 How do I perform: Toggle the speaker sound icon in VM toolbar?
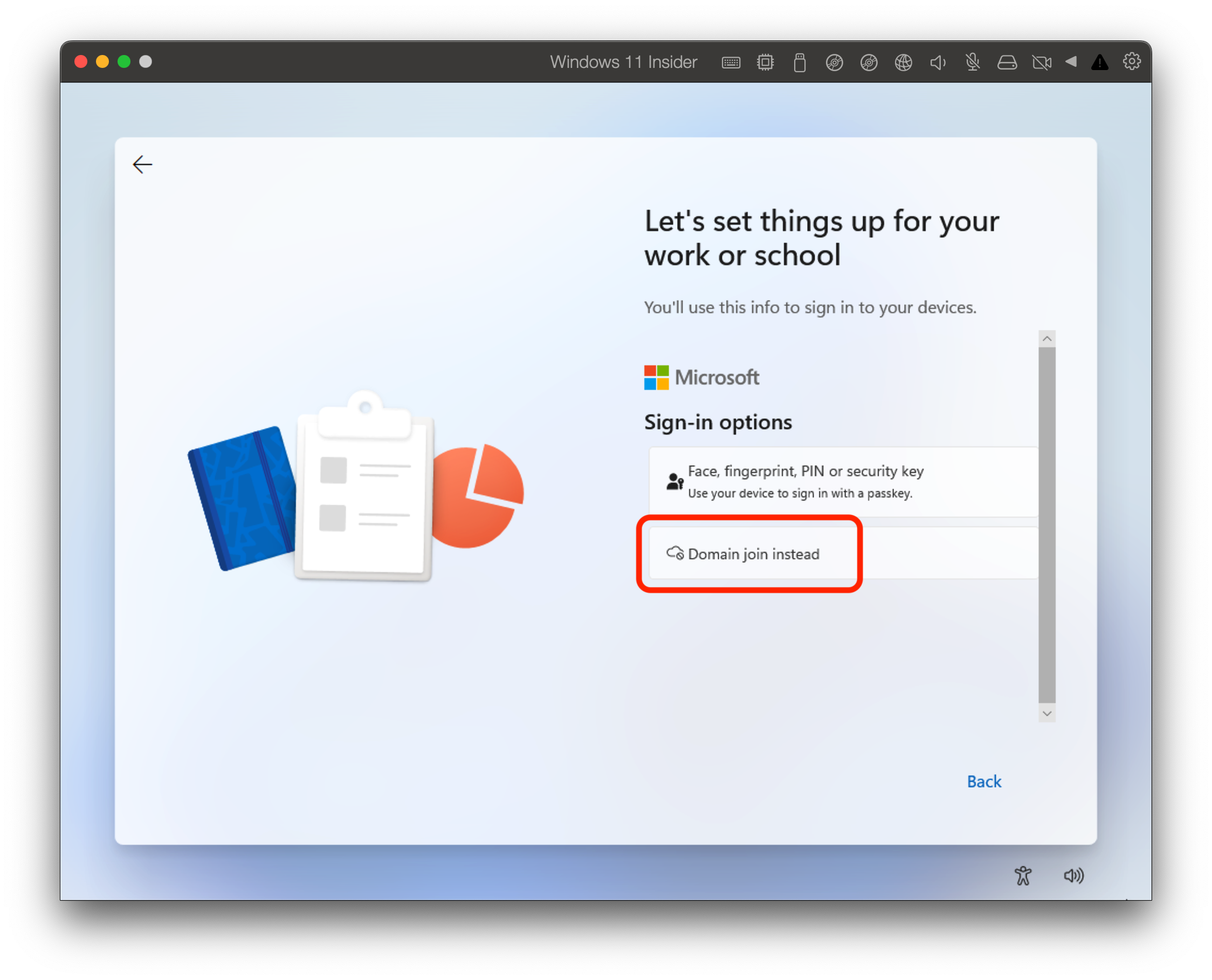[x=938, y=62]
